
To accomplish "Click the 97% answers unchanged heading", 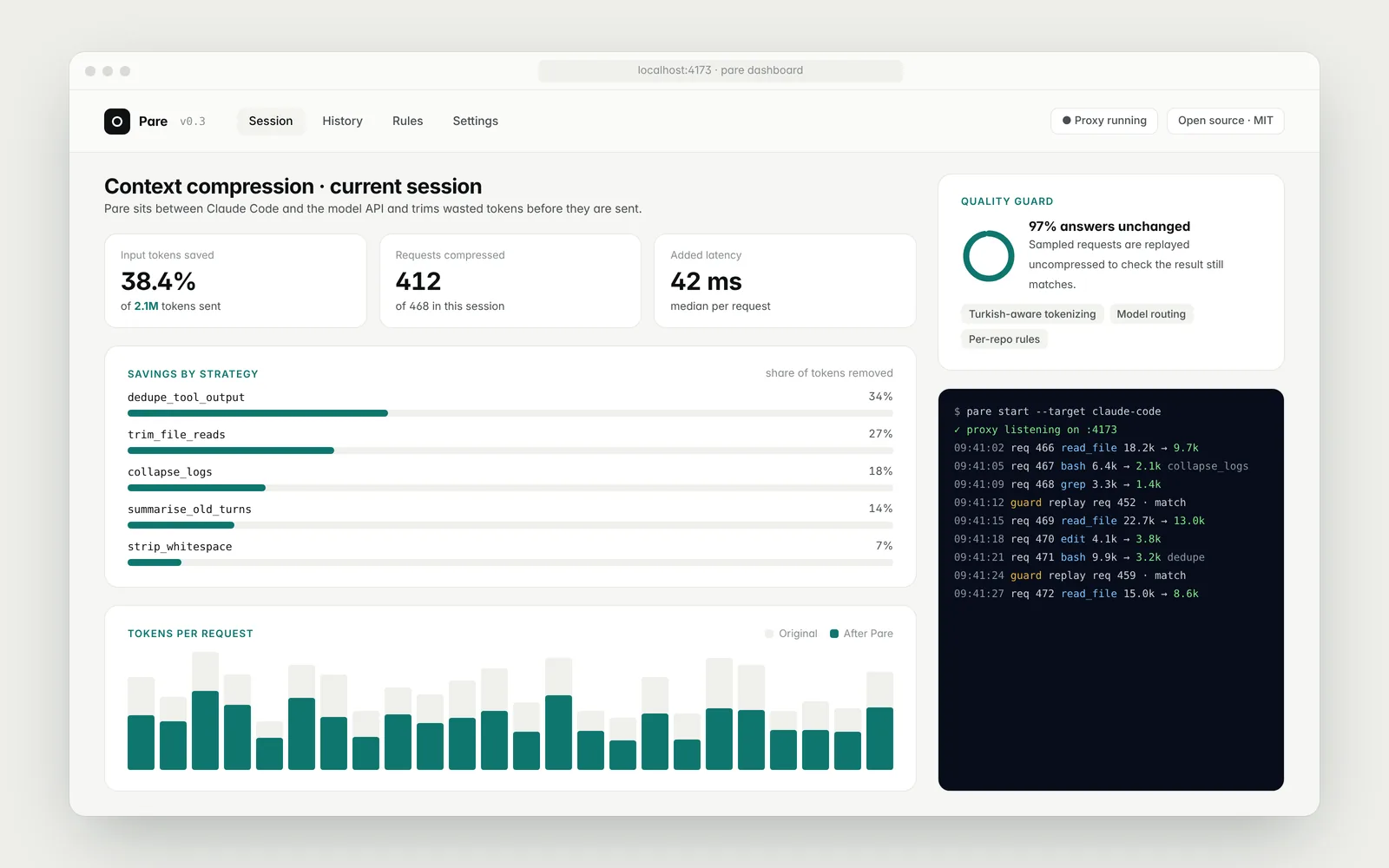I will 1109,227.
